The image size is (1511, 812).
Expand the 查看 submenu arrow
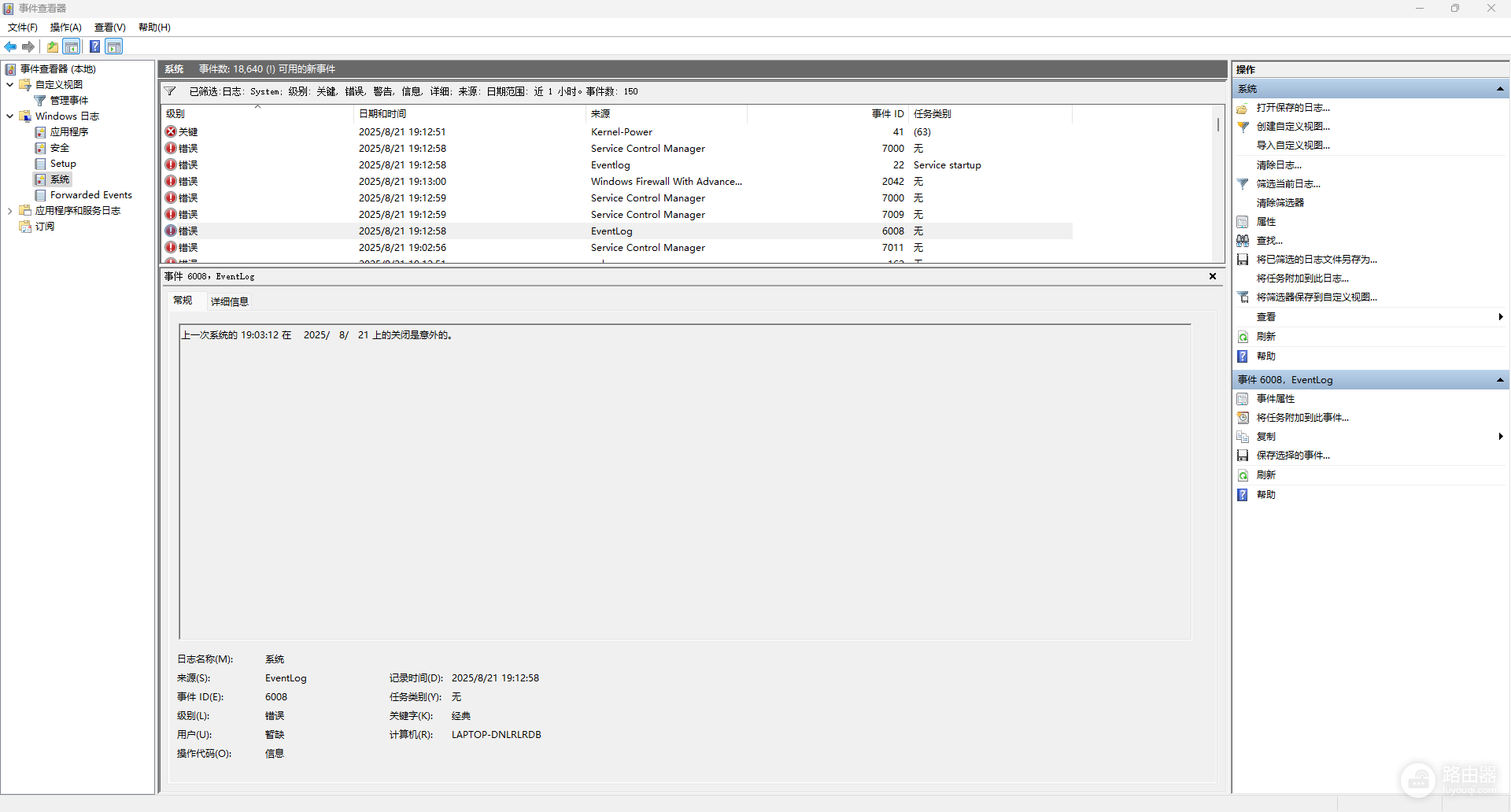coord(1501,317)
